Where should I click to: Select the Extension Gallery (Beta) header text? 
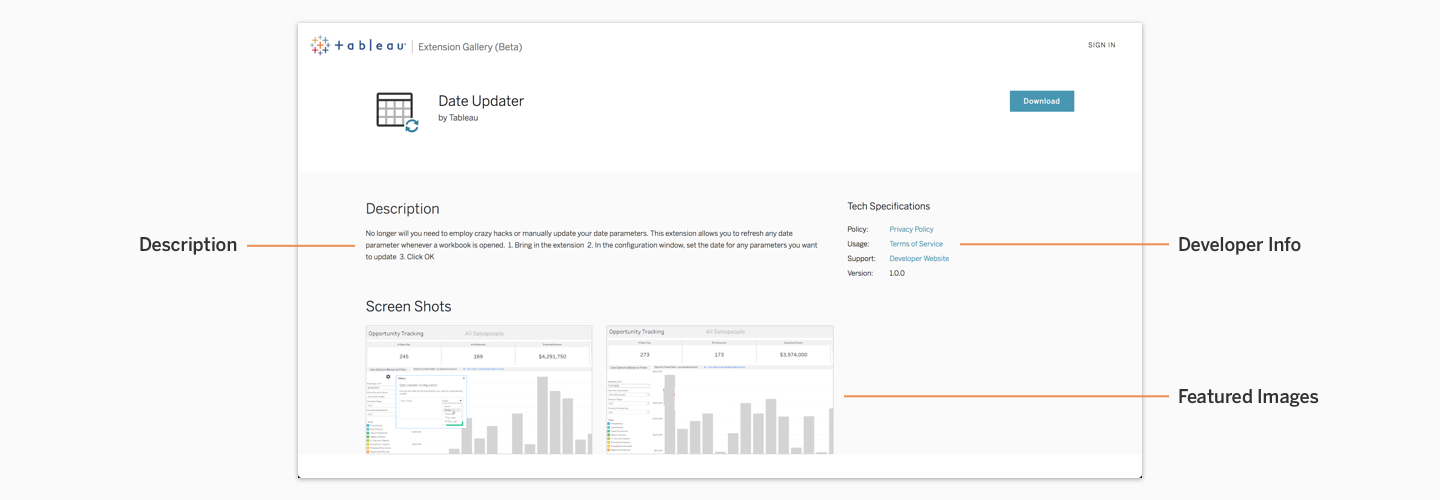[470, 47]
